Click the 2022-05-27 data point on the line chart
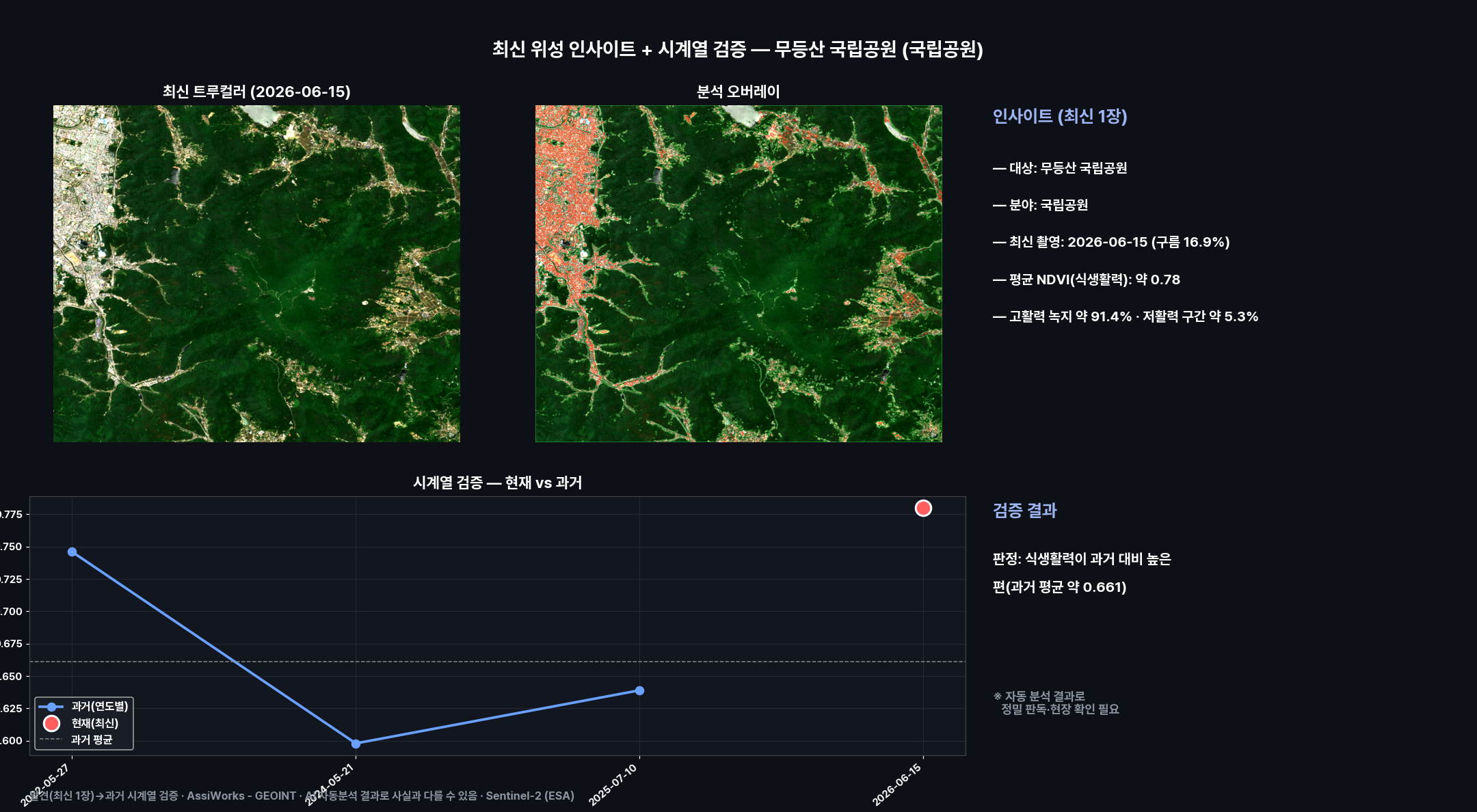Viewport: 1477px width, 812px height. click(72, 552)
